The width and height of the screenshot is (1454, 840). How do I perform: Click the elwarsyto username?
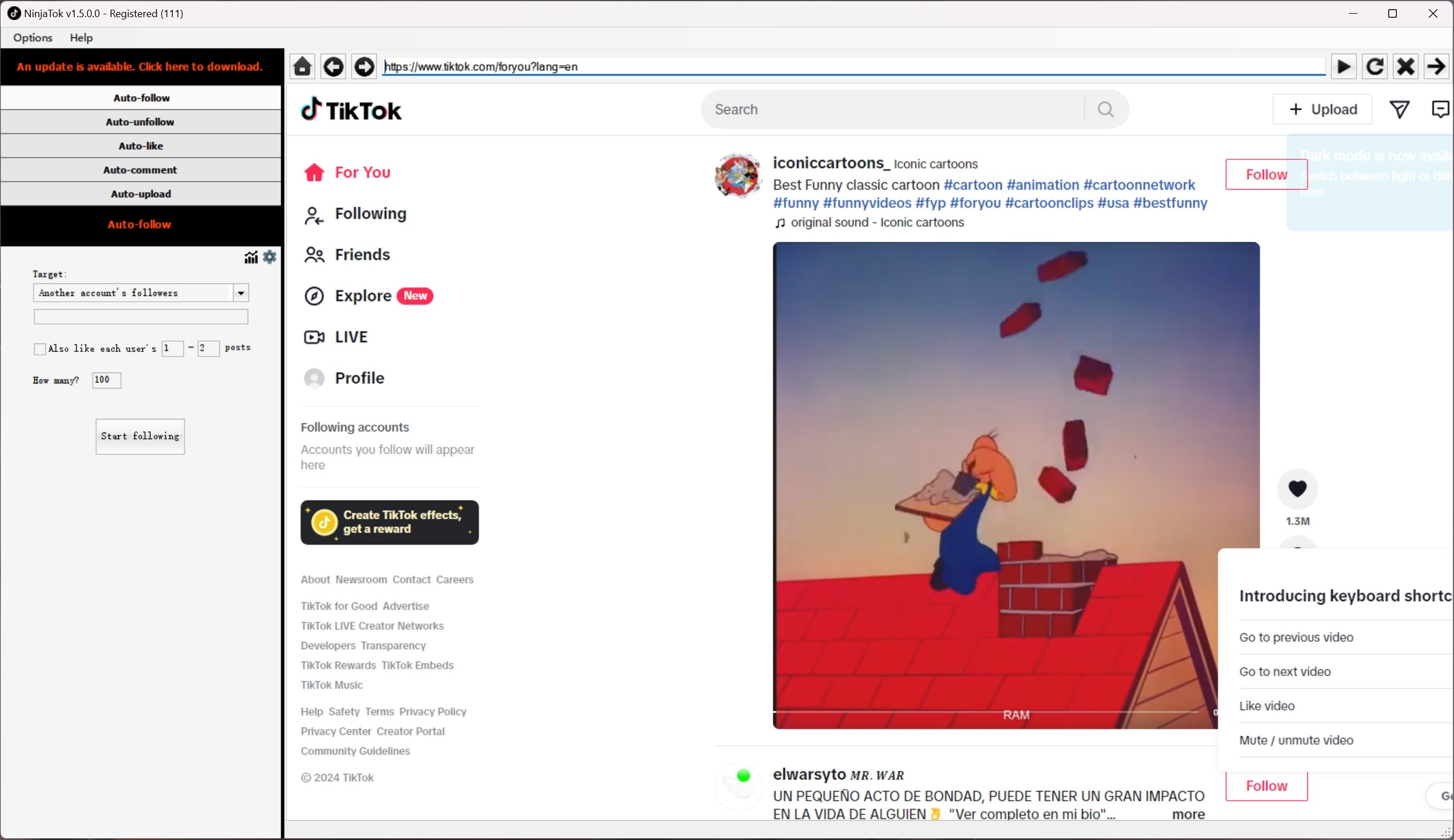[809, 774]
